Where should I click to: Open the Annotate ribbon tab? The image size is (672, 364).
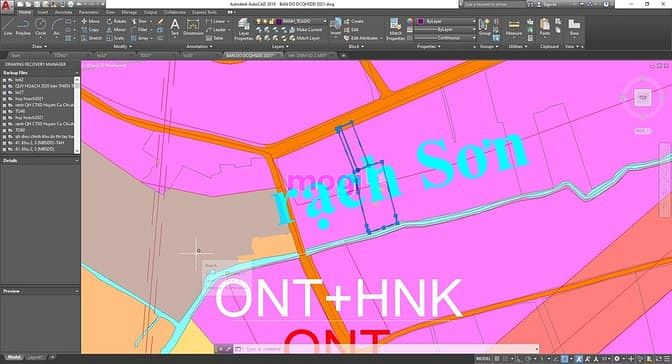(x=63, y=12)
